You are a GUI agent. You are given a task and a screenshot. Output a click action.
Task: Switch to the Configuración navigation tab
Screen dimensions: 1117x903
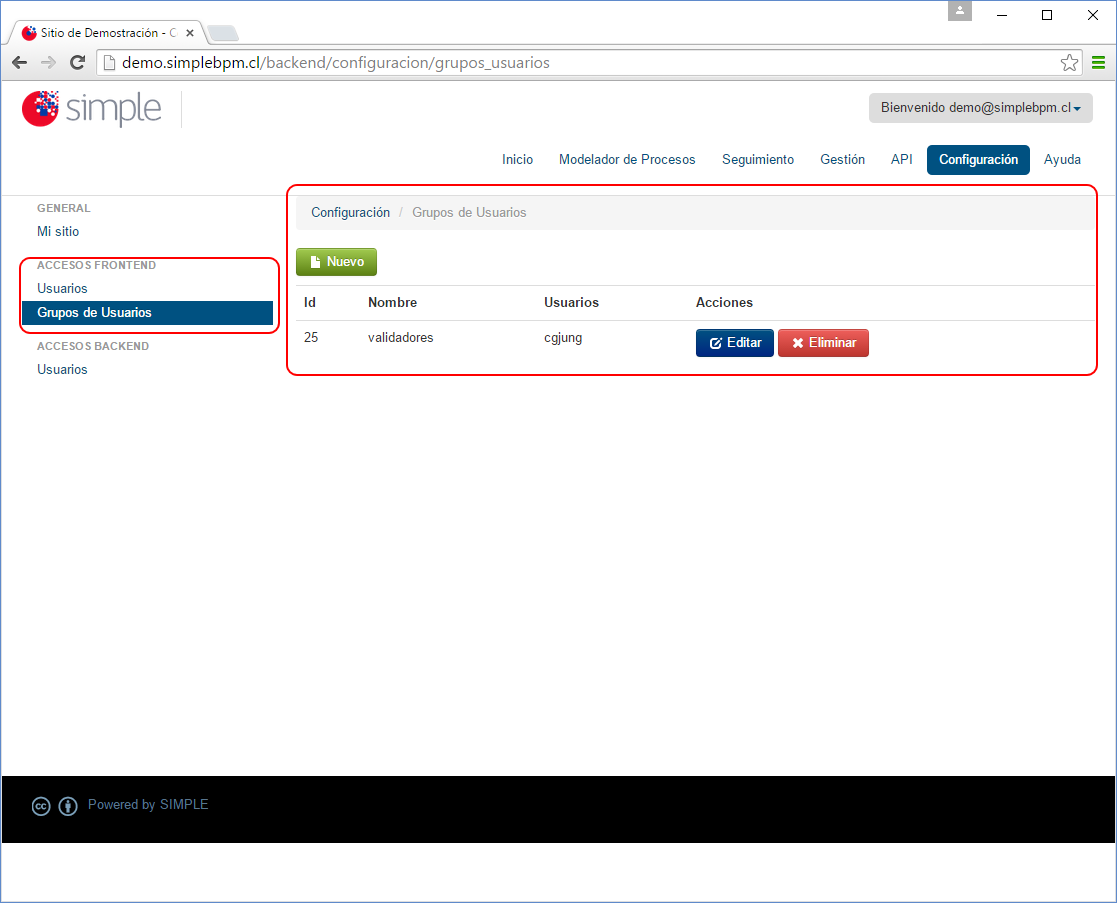[x=977, y=159]
